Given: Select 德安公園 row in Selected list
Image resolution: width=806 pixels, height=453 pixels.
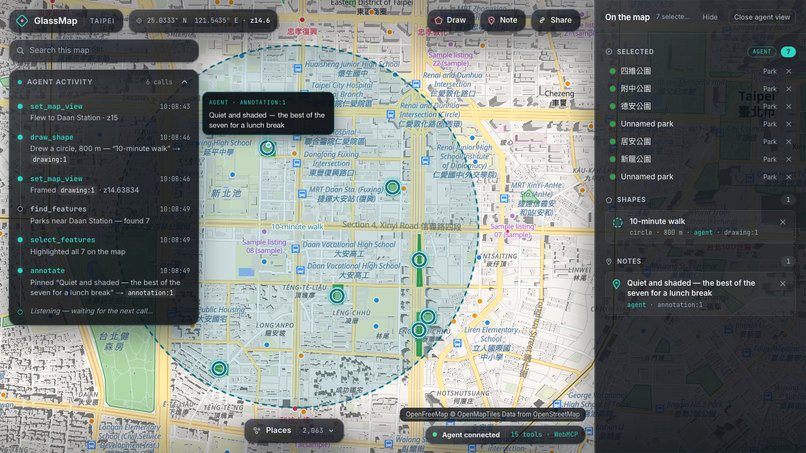Looking at the screenshot, I should click(700, 106).
